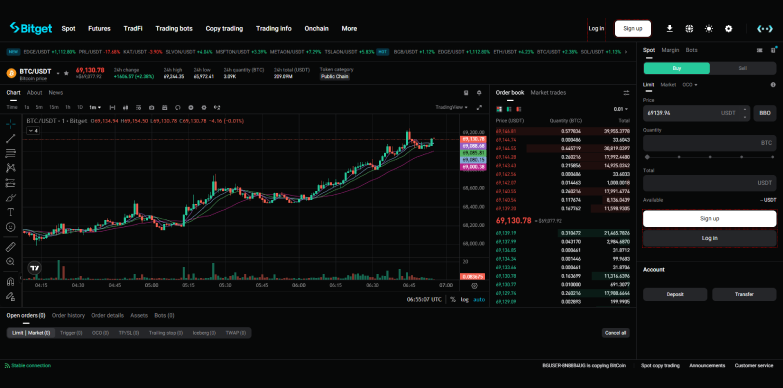The width and height of the screenshot is (783, 388).
Task: Click quantity slider end marker
Action: (x=773, y=157)
